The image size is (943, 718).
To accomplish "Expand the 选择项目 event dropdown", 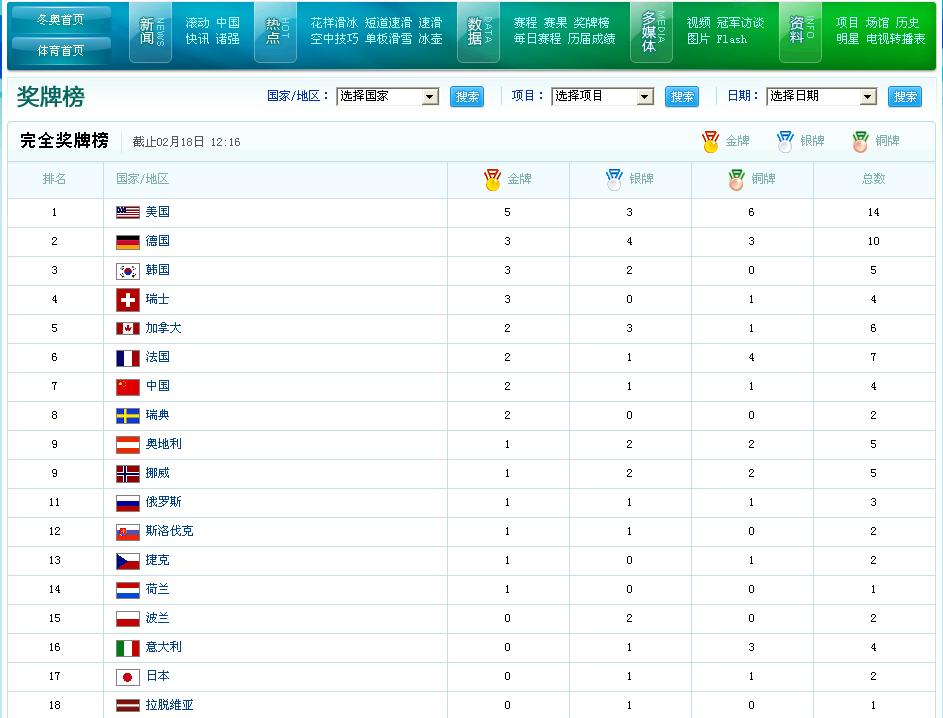I will tap(603, 97).
